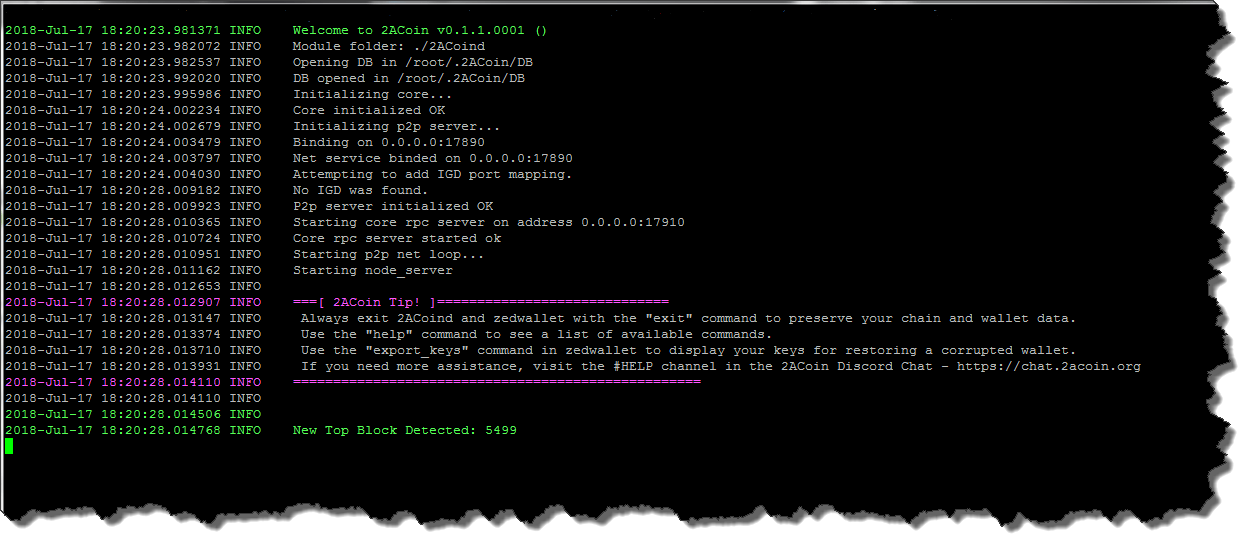Click "Opening DB in /root/.2ACoin/DB" line

point(412,62)
